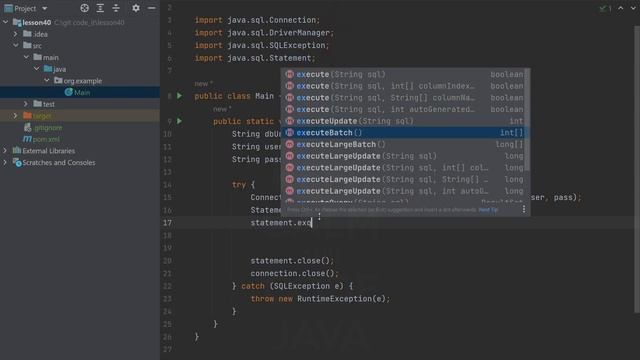Choose executeLargeUpdate(String sql, int autoG…) completion
Screen dimensions: 640x360
pyautogui.click(x=404, y=191)
